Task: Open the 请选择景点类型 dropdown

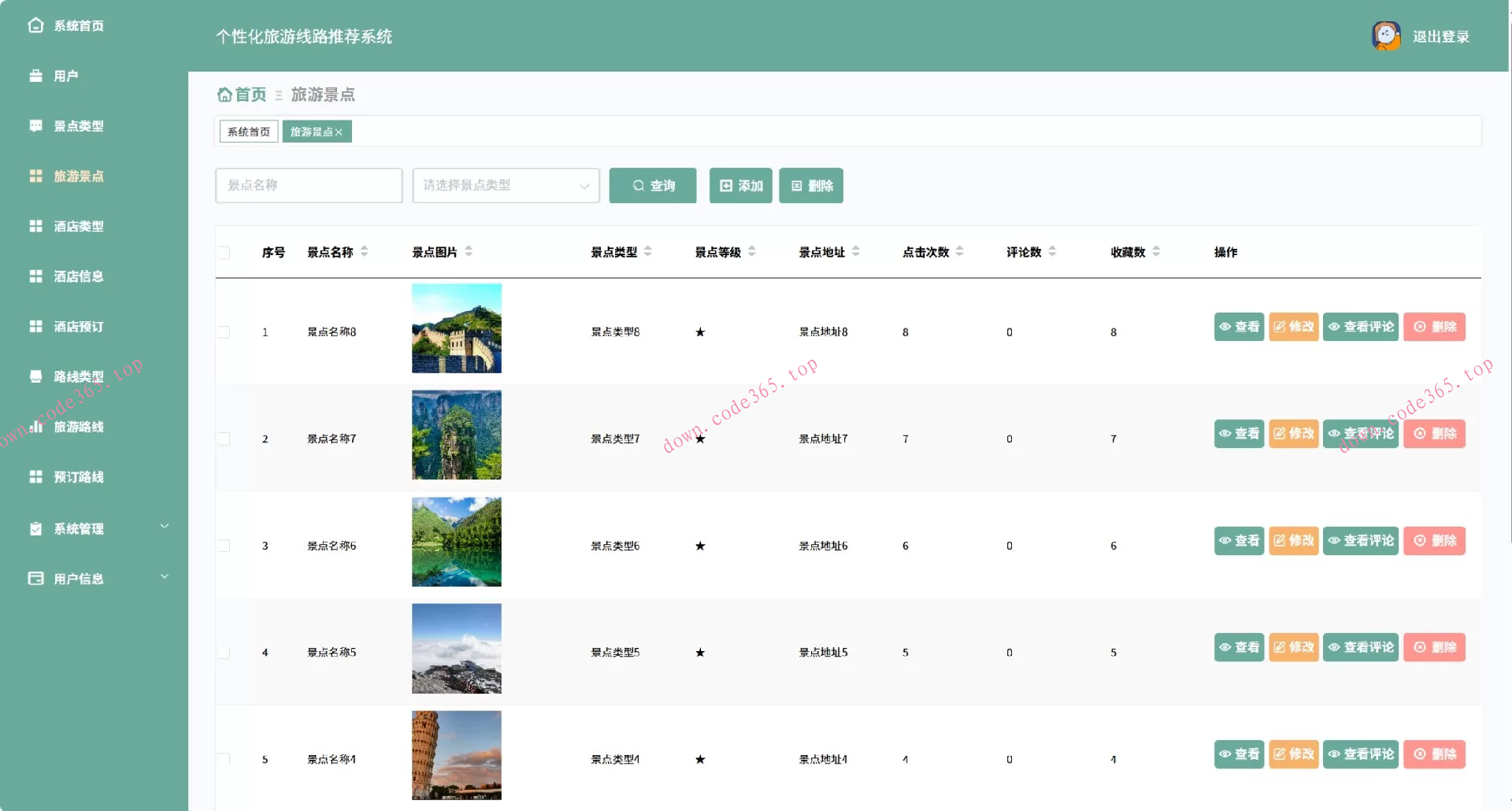Action: [506, 186]
